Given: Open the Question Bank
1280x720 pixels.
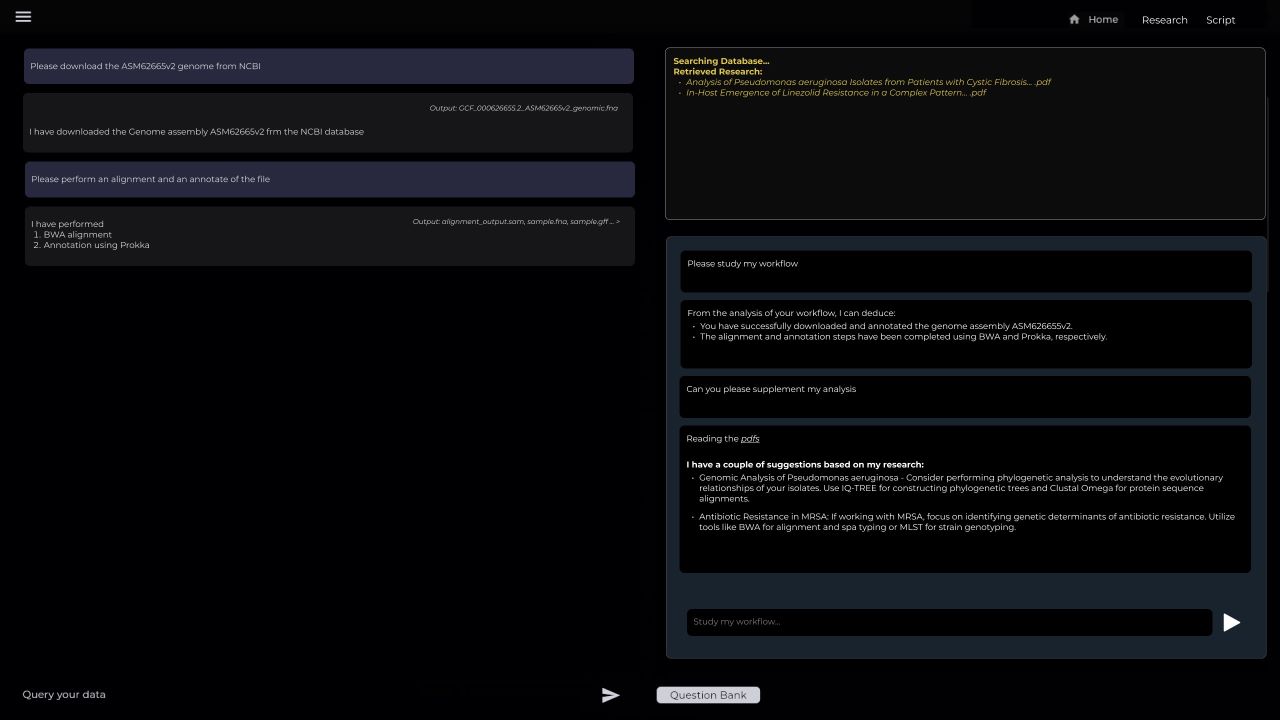Looking at the screenshot, I should pyautogui.click(x=708, y=695).
